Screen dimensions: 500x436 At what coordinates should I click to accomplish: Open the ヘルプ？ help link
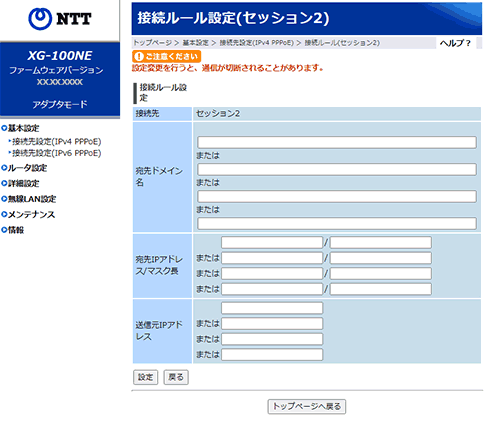[x=455, y=43]
